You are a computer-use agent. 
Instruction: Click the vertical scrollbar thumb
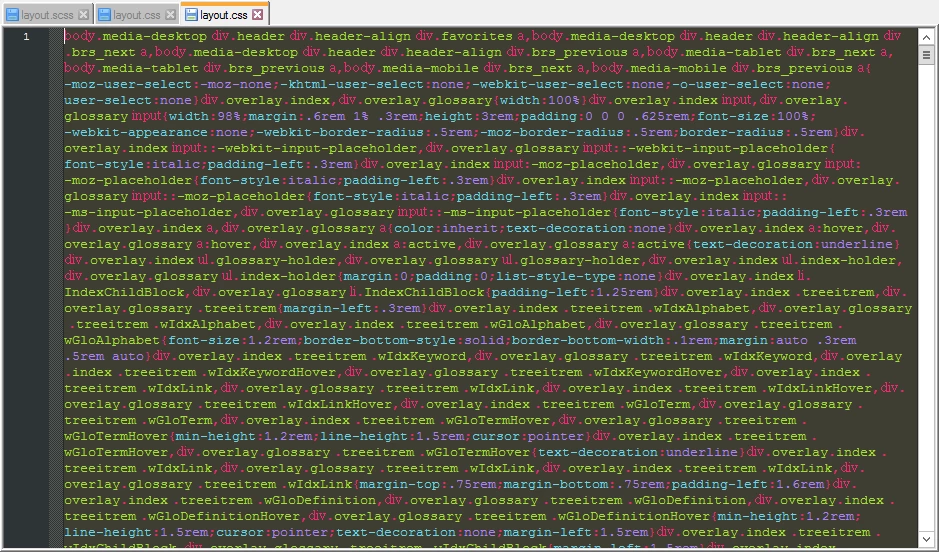(926, 55)
